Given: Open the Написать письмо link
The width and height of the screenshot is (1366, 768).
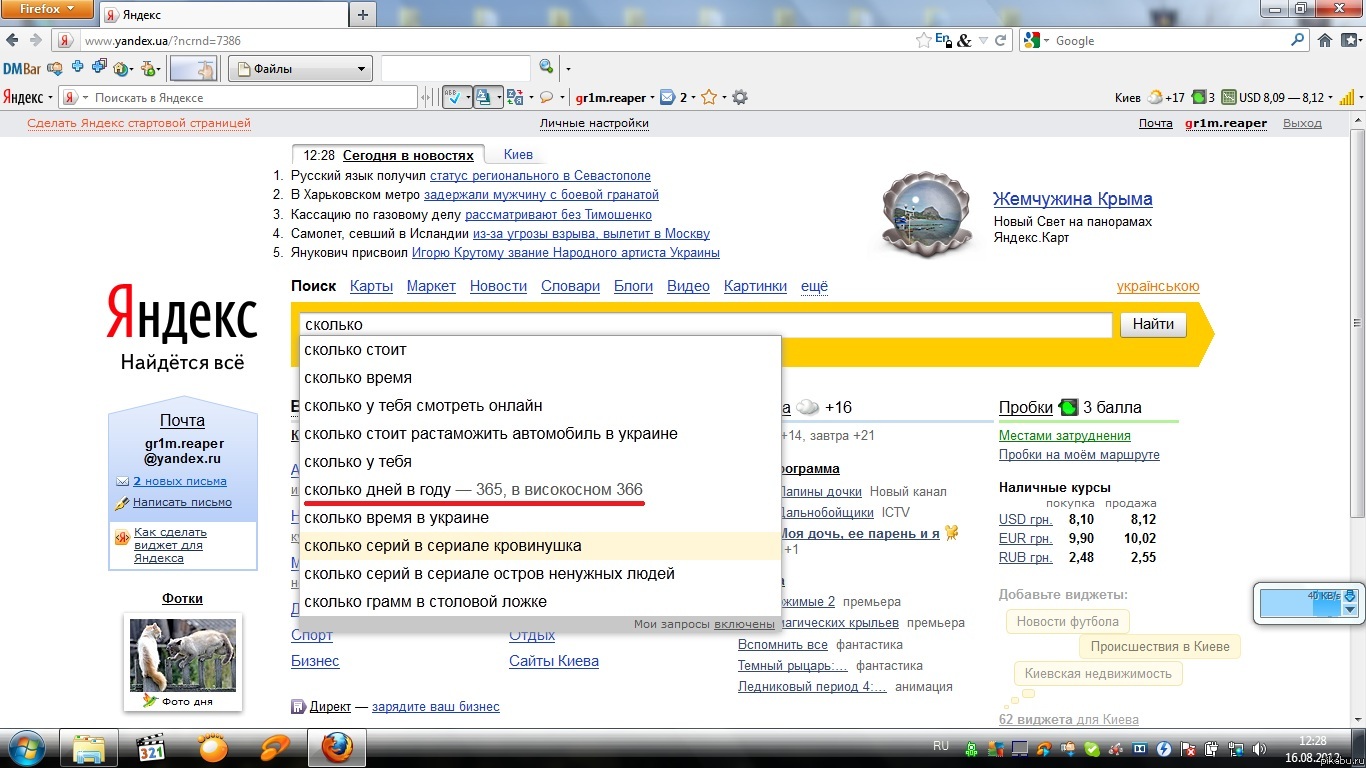Looking at the screenshot, I should tap(182, 502).
